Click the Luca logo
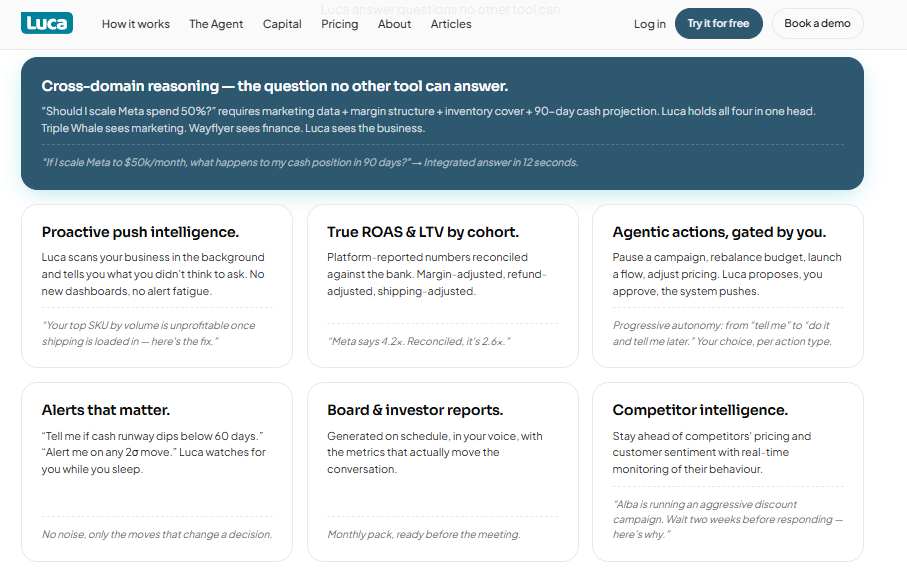This screenshot has width=907, height=583. [x=47, y=23]
